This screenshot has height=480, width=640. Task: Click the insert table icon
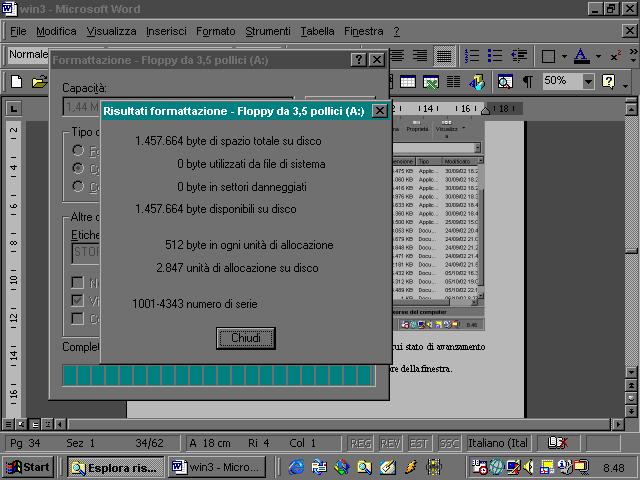(x=408, y=81)
